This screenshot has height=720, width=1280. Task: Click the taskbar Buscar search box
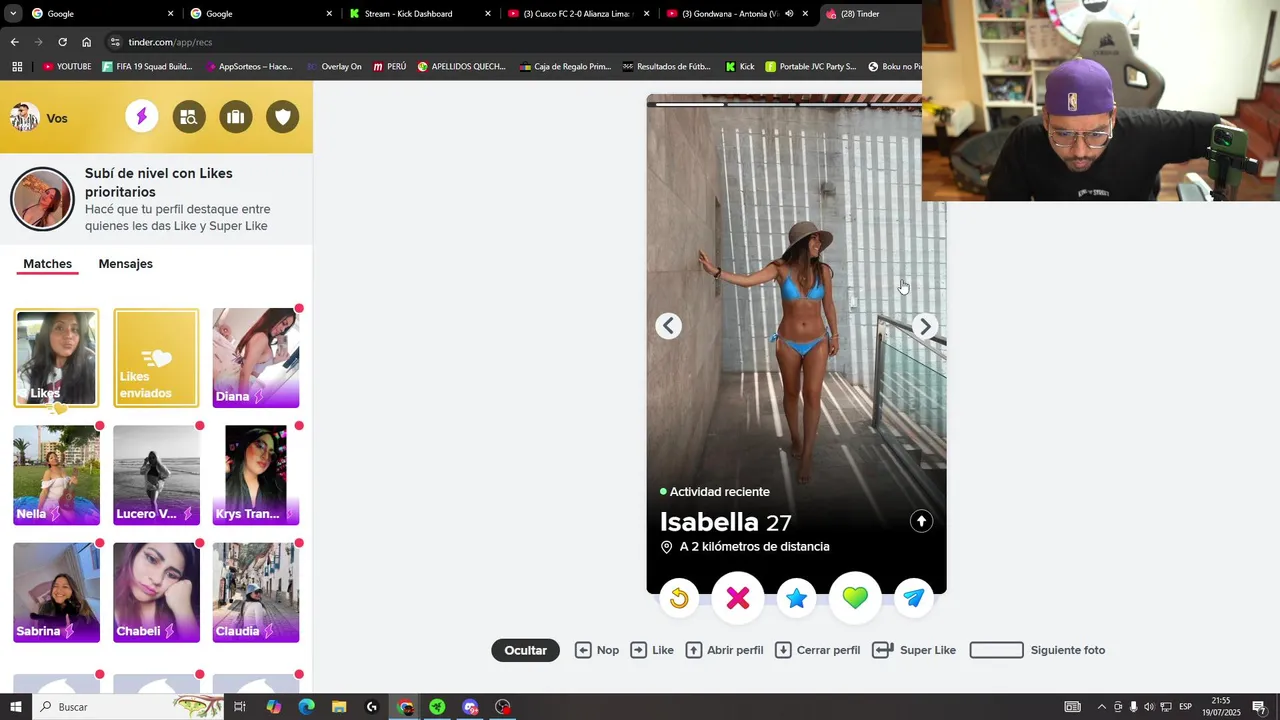[130, 707]
